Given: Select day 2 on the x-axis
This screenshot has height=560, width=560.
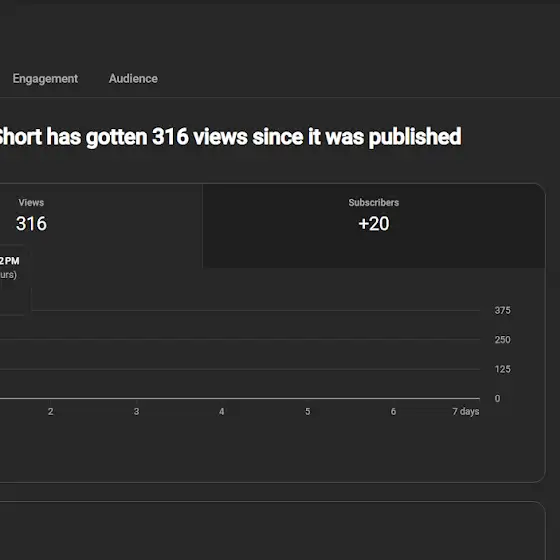Looking at the screenshot, I should 50,411.
